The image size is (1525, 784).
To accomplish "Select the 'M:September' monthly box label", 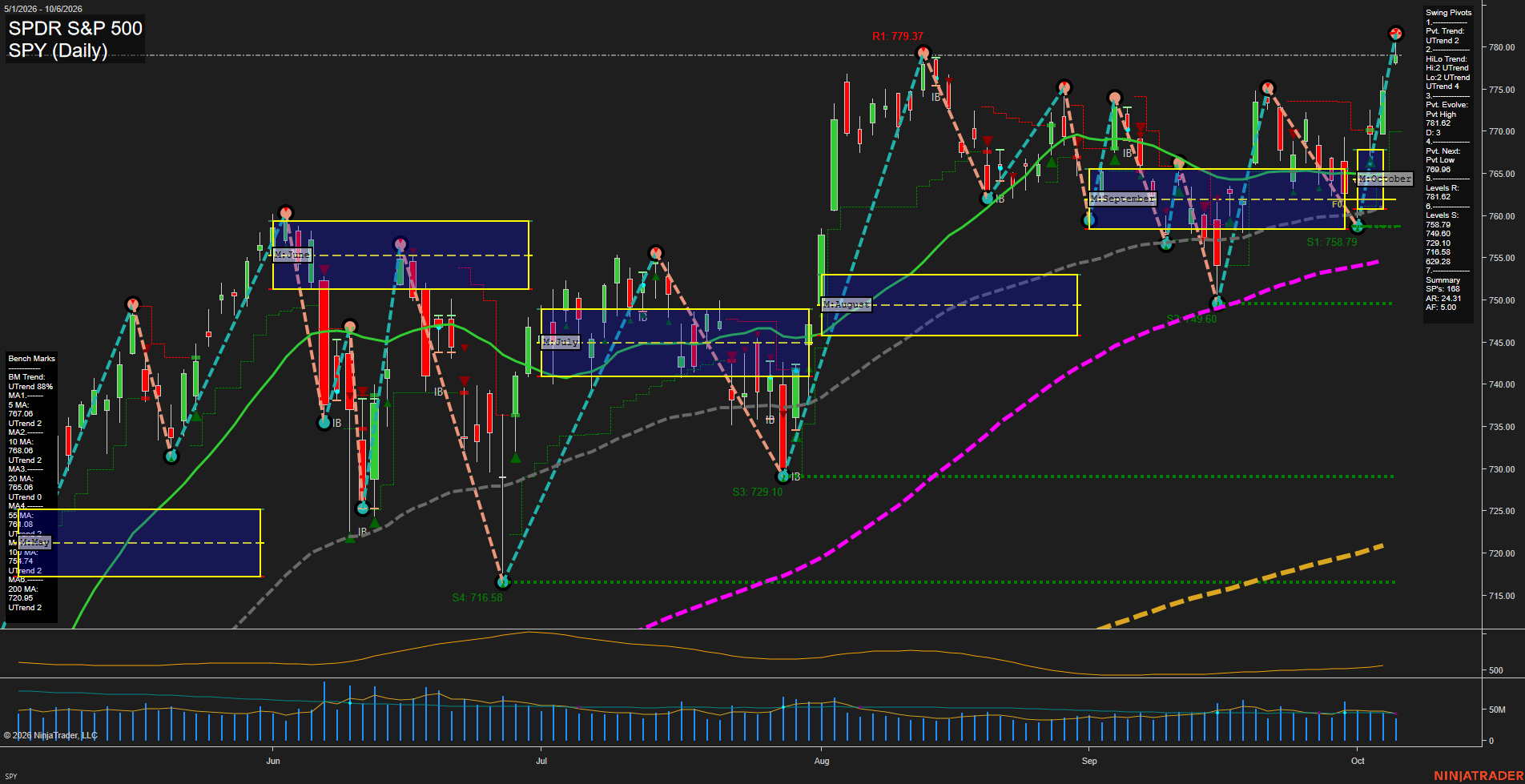I will (1123, 198).
